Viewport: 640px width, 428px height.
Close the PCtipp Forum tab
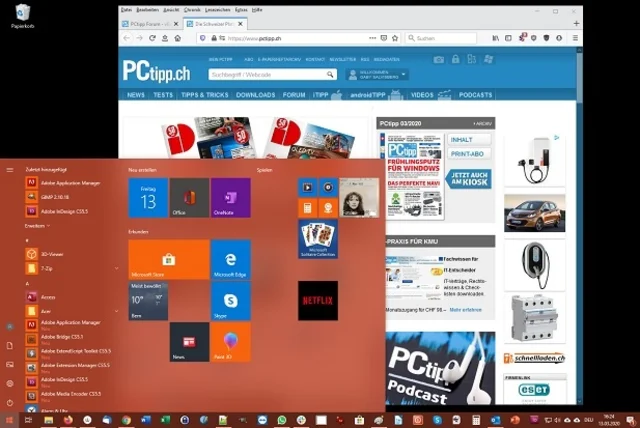[176, 24]
